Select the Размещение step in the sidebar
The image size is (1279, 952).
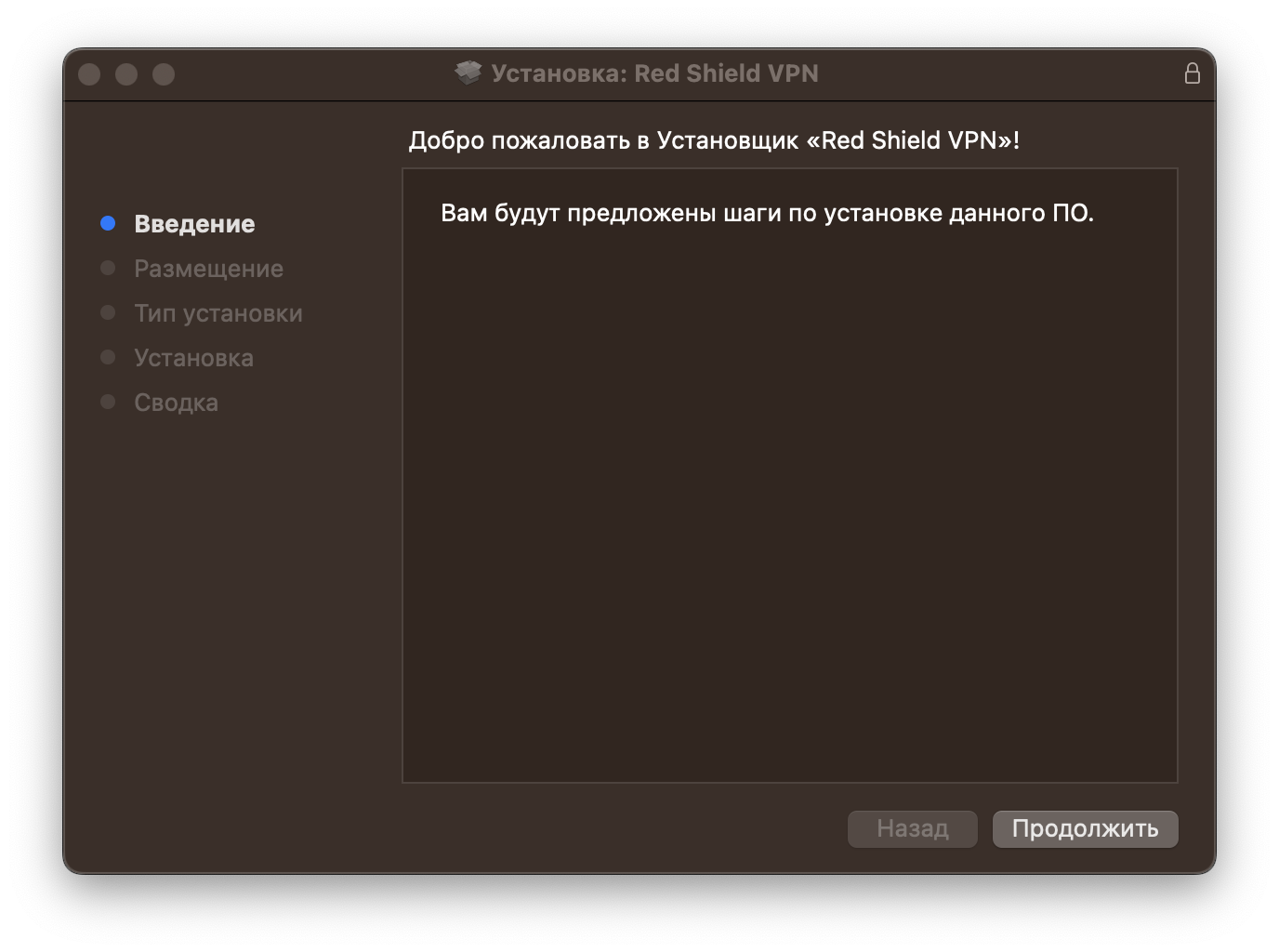[x=208, y=269]
